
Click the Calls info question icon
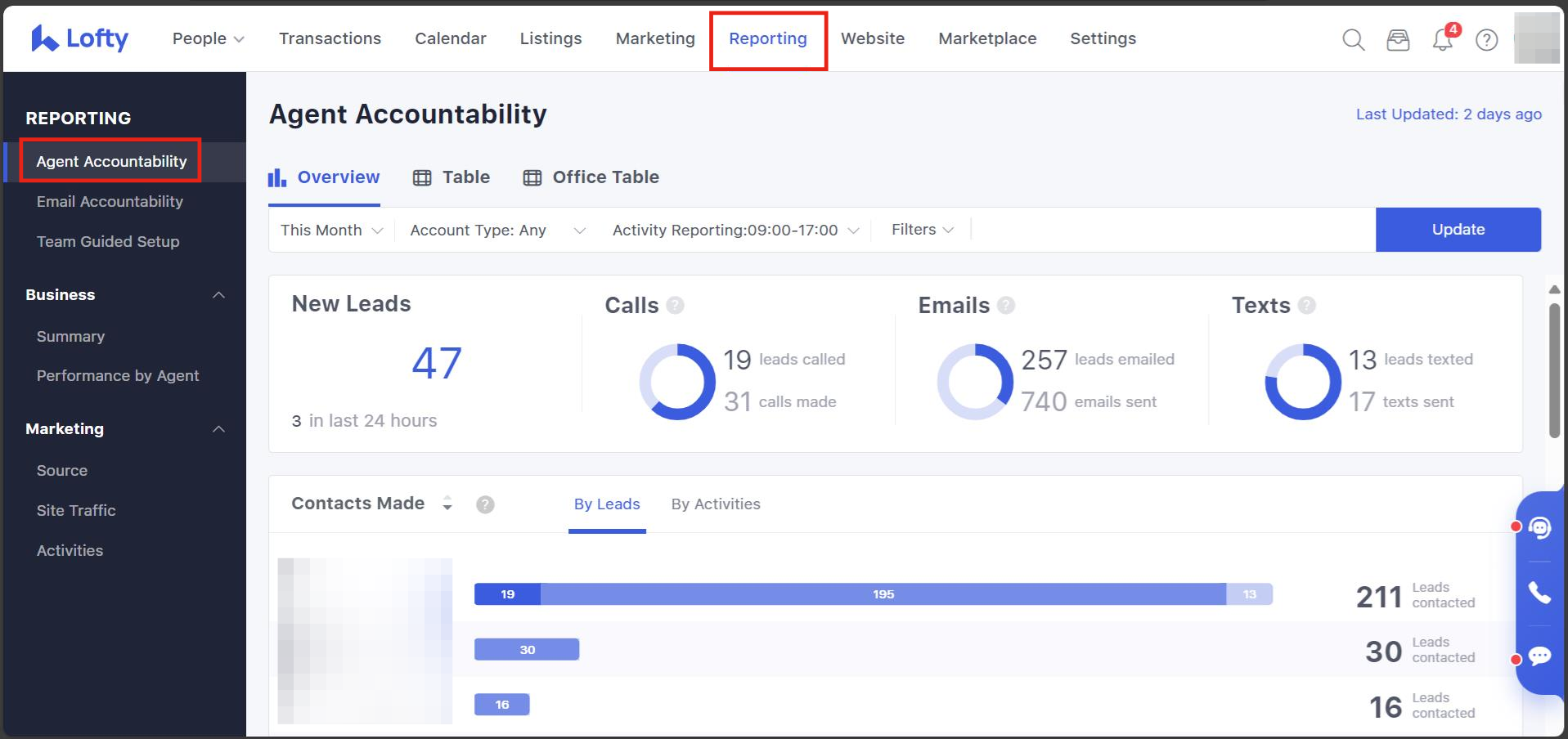pyautogui.click(x=675, y=305)
